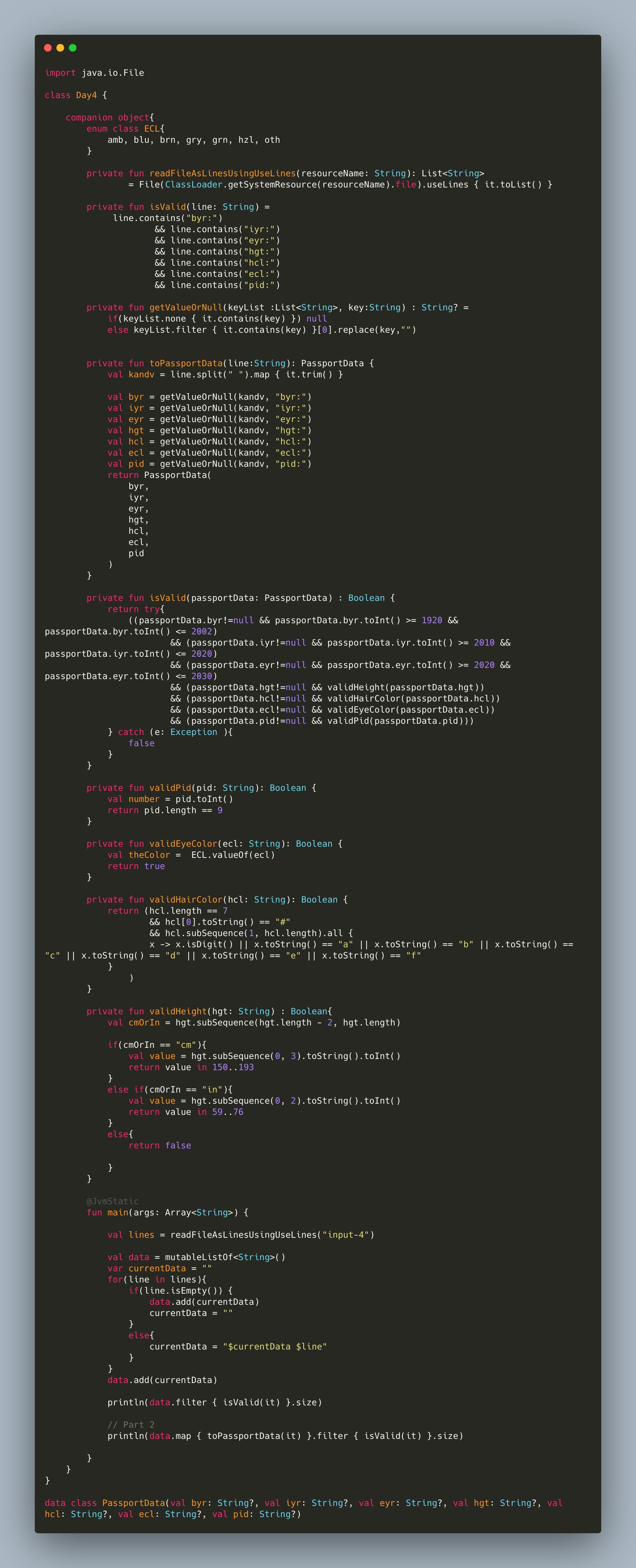Image resolution: width=636 pixels, height=1568 pixels.
Task: Click 'println(data.filter { isValid(it) }.size)'
Action: 215,1403
